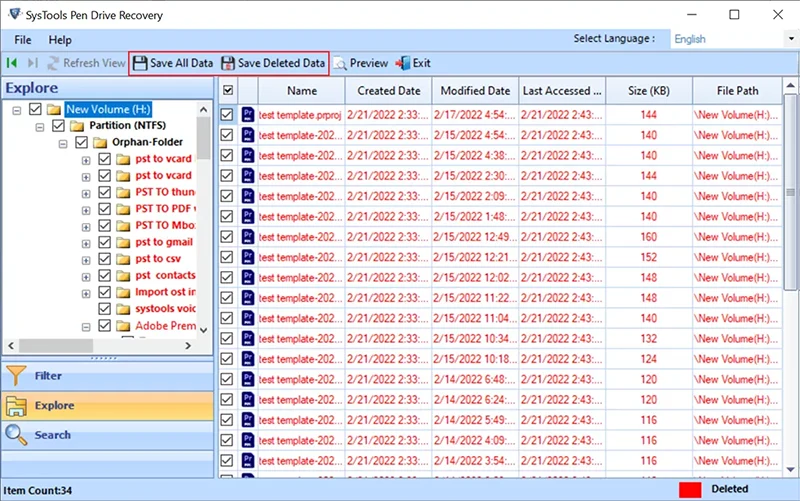The height and width of the screenshot is (501, 800).
Task: Sort by the Size (KB) column header
Action: pyautogui.click(x=649, y=91)
